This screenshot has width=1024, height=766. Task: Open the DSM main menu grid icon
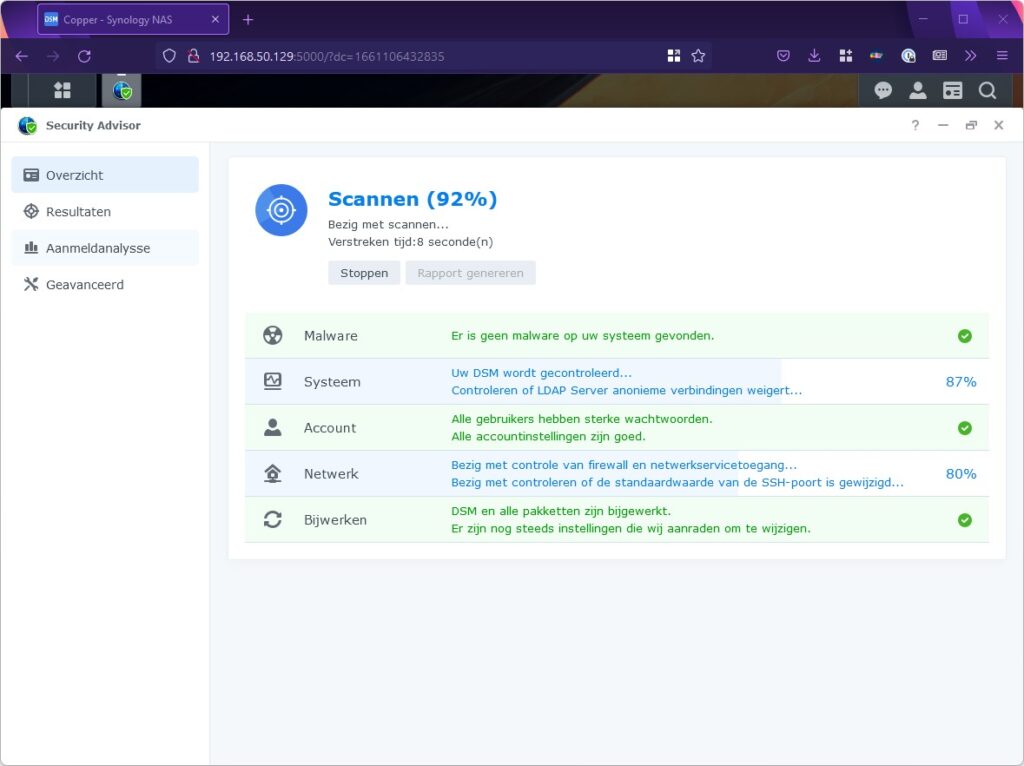click(62, 90)
